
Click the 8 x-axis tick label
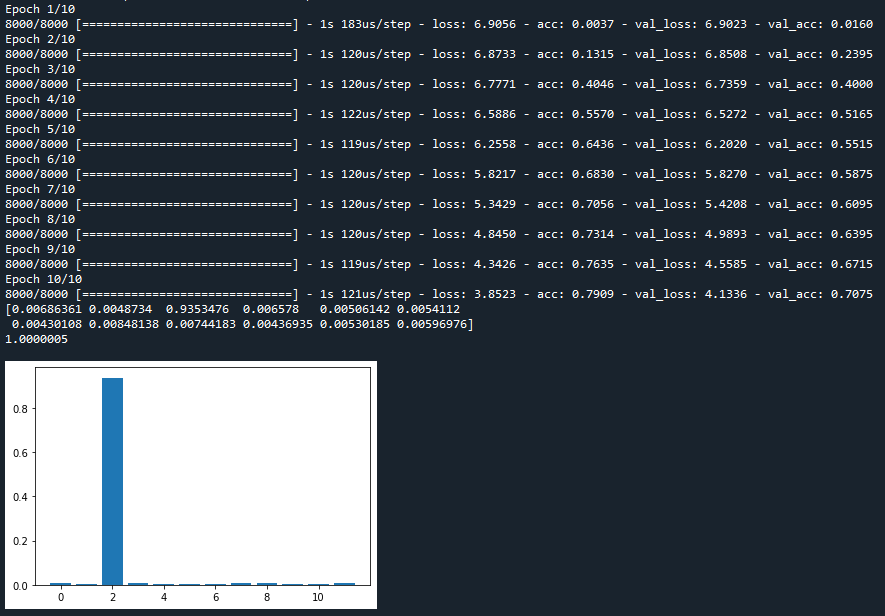click(267, 597)
